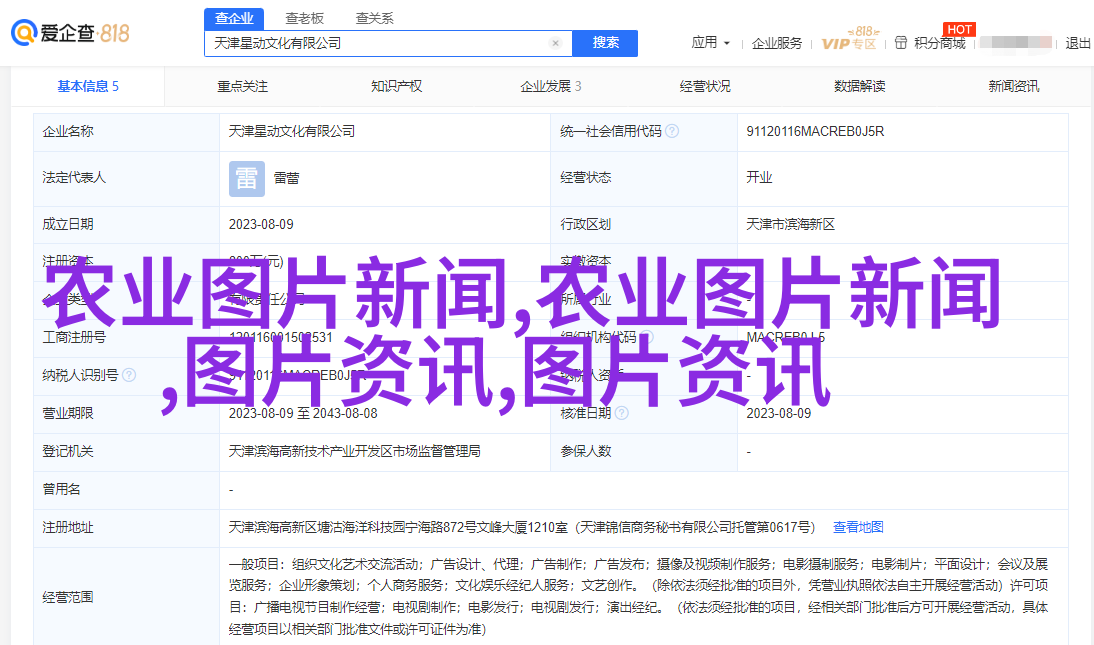1094x645 pixels.
Task: Open the 企业发展 tab
Action: [x=550, y=87]
